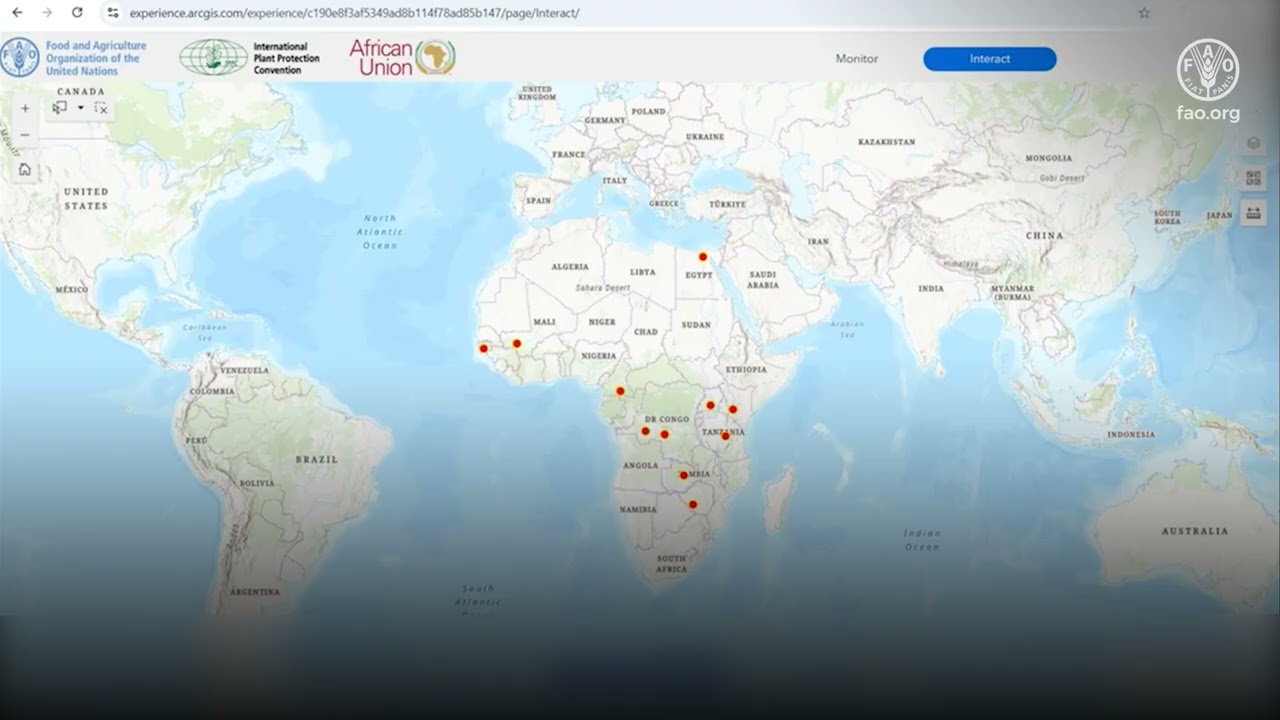
Task: Activate the rectangle select features tool
Action: coord(60,108)
